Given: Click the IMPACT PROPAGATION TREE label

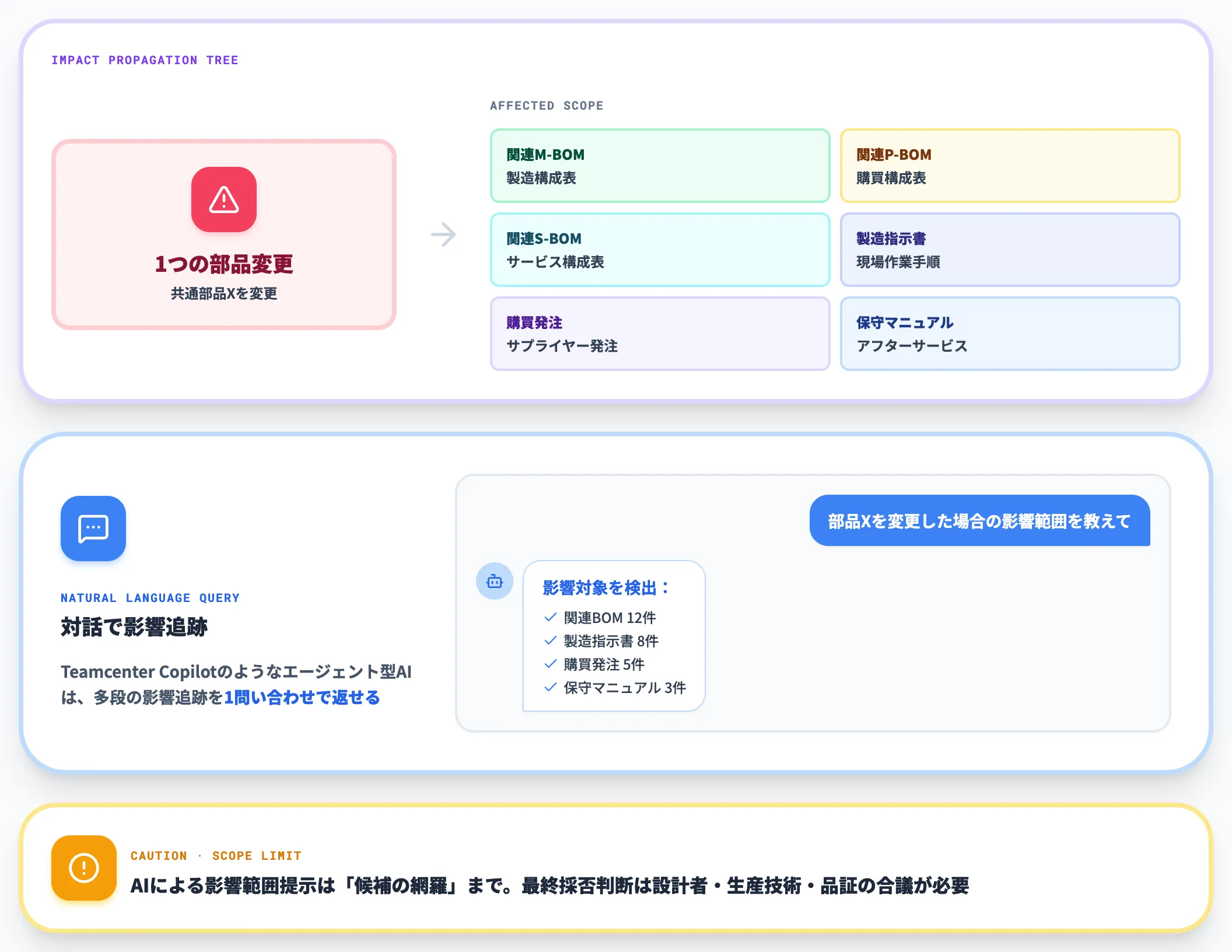Looking at the screenshot, I should [145, 60].
